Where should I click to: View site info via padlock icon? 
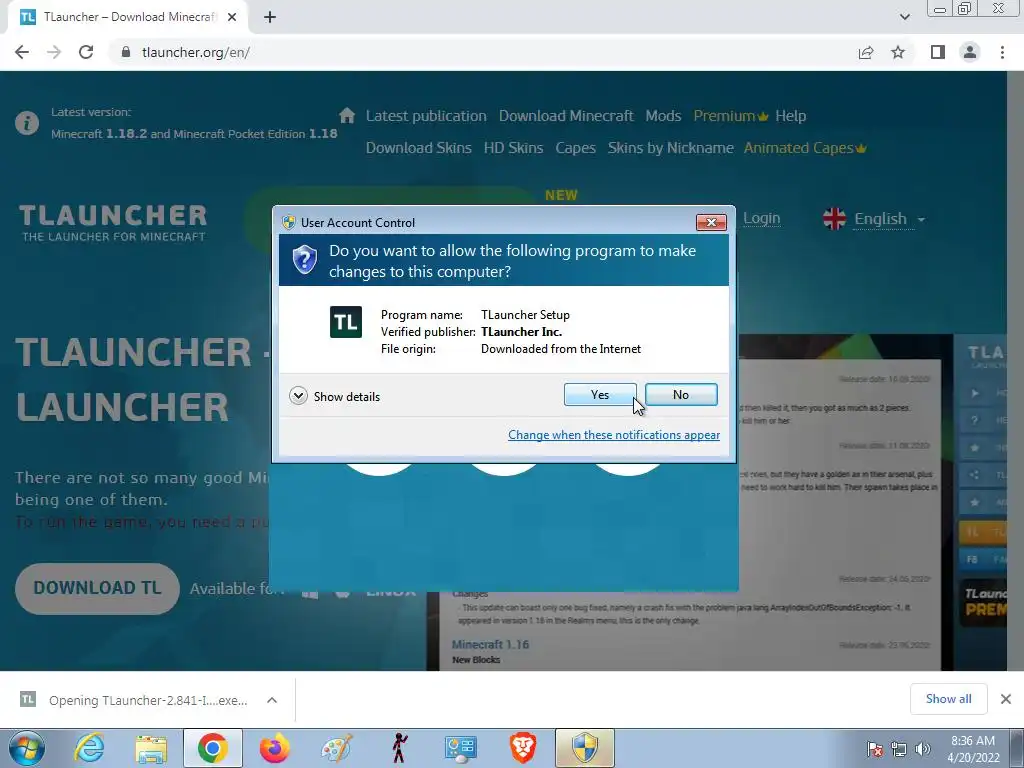(x=126, y=52)
